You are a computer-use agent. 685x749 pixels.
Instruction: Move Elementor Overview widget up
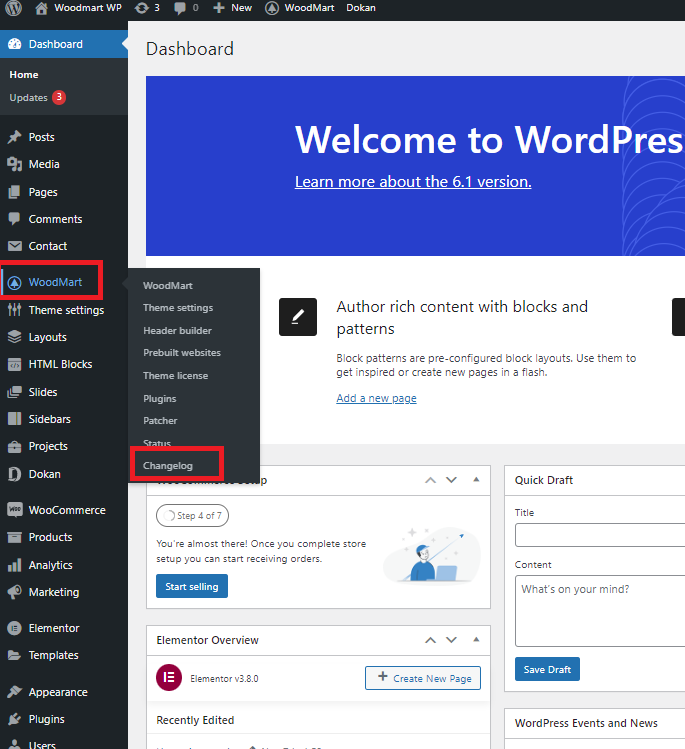pyautogui.click(x=430, y=640)
